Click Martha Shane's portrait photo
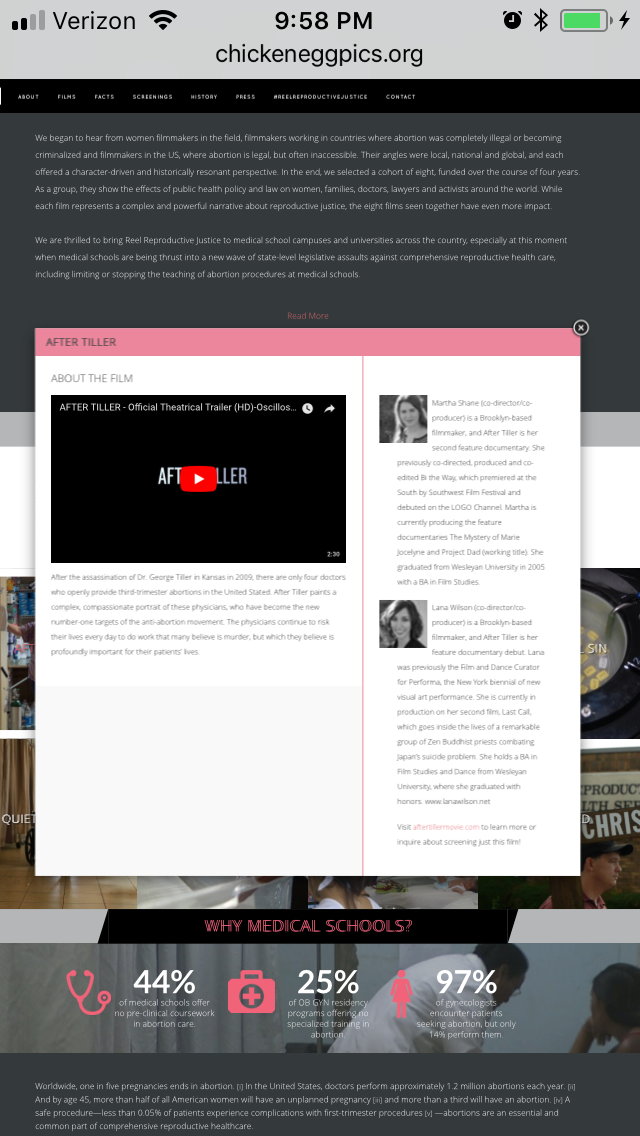 [403, 419]
